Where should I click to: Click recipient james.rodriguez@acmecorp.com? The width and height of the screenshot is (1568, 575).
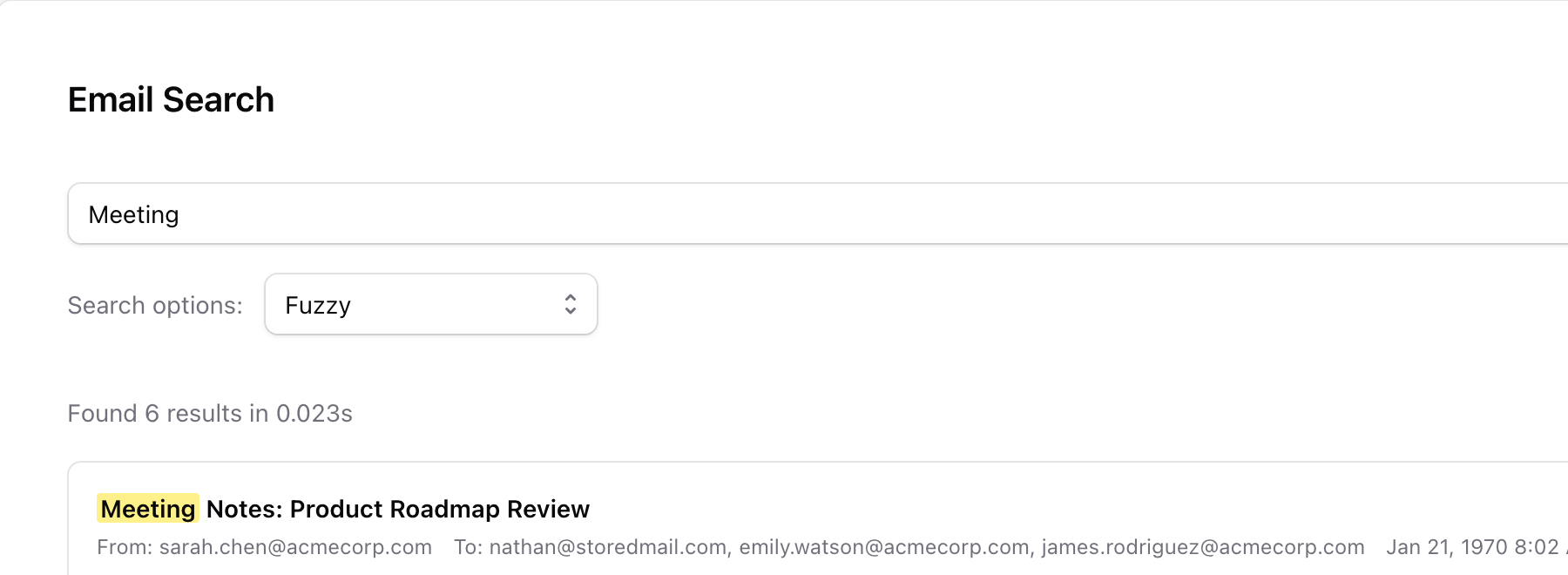tap(1203, 548)
